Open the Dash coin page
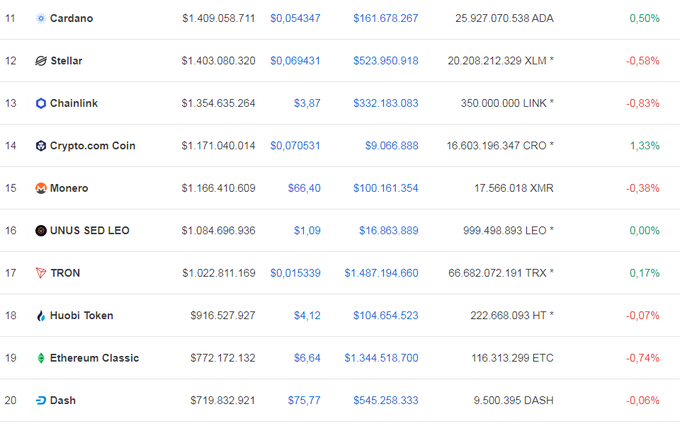The image size is (680, 426). [63, 400]
